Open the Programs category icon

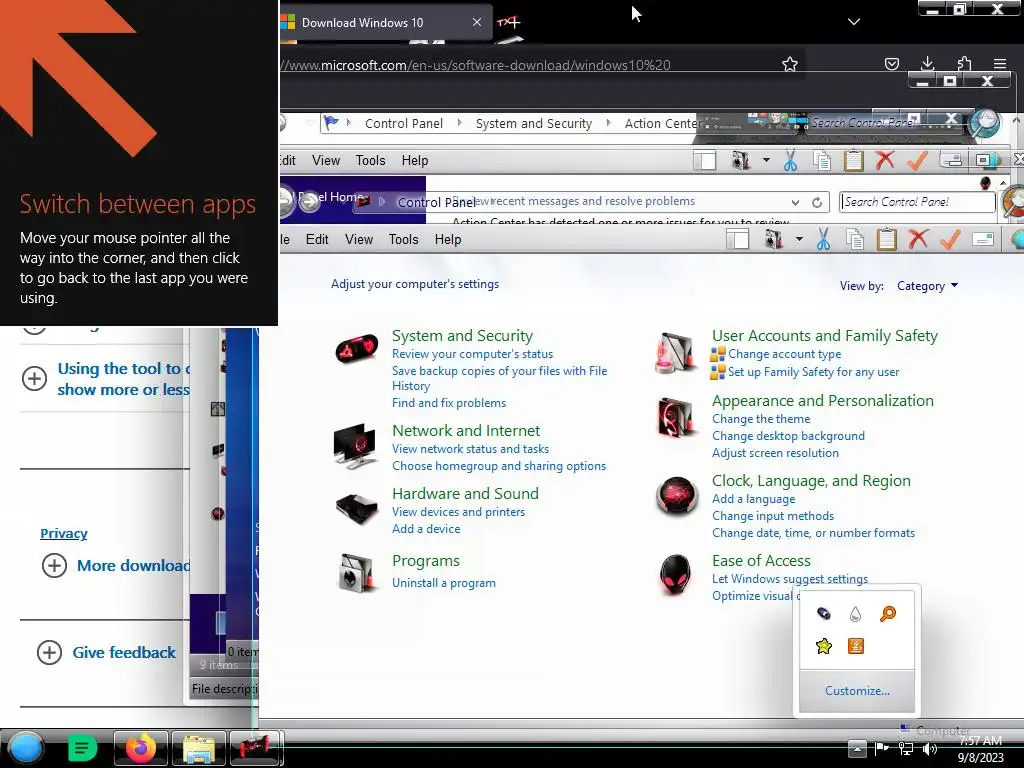coord(357,572)
